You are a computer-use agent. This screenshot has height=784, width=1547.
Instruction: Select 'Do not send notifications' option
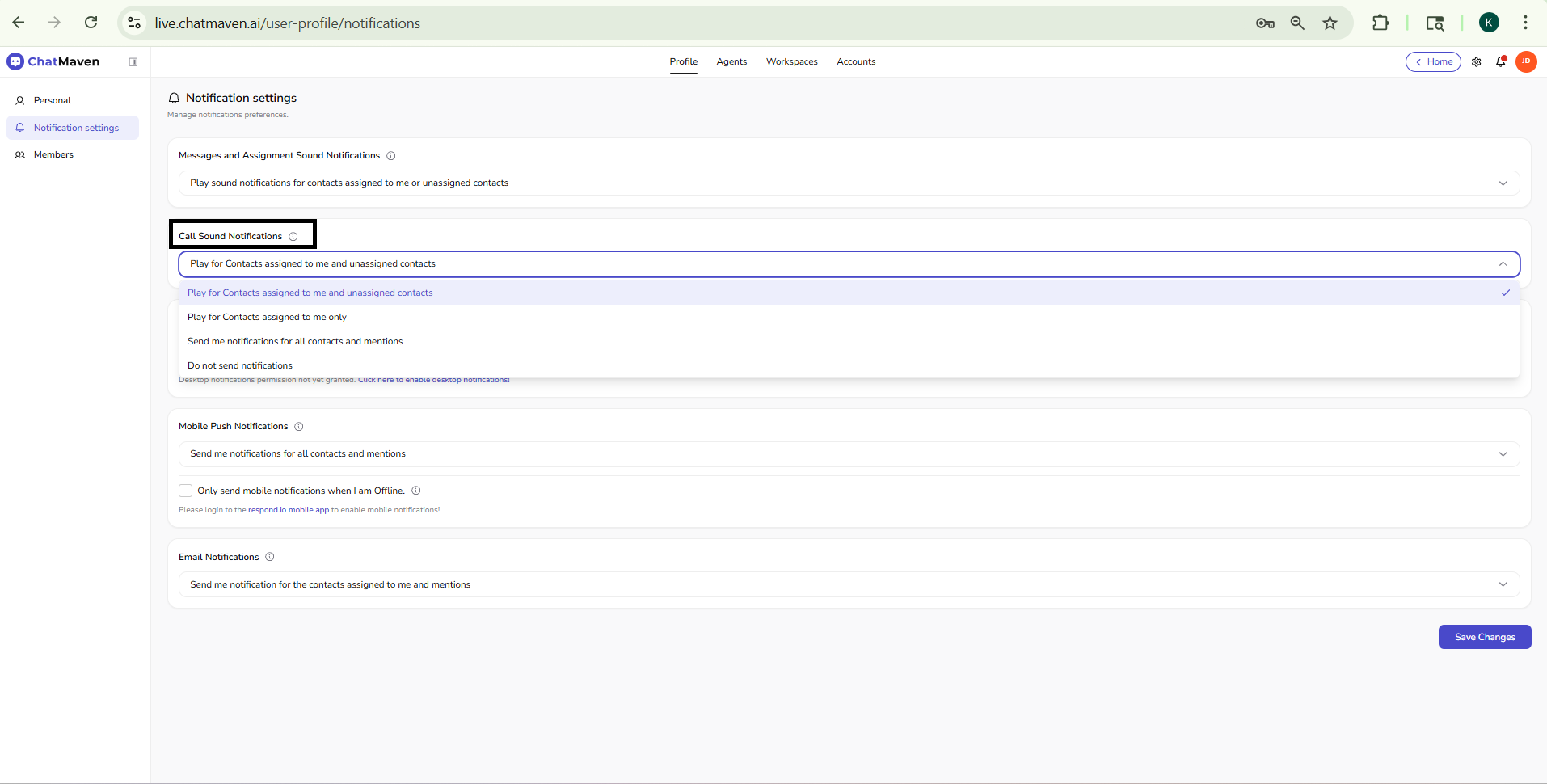coord(240,366)
